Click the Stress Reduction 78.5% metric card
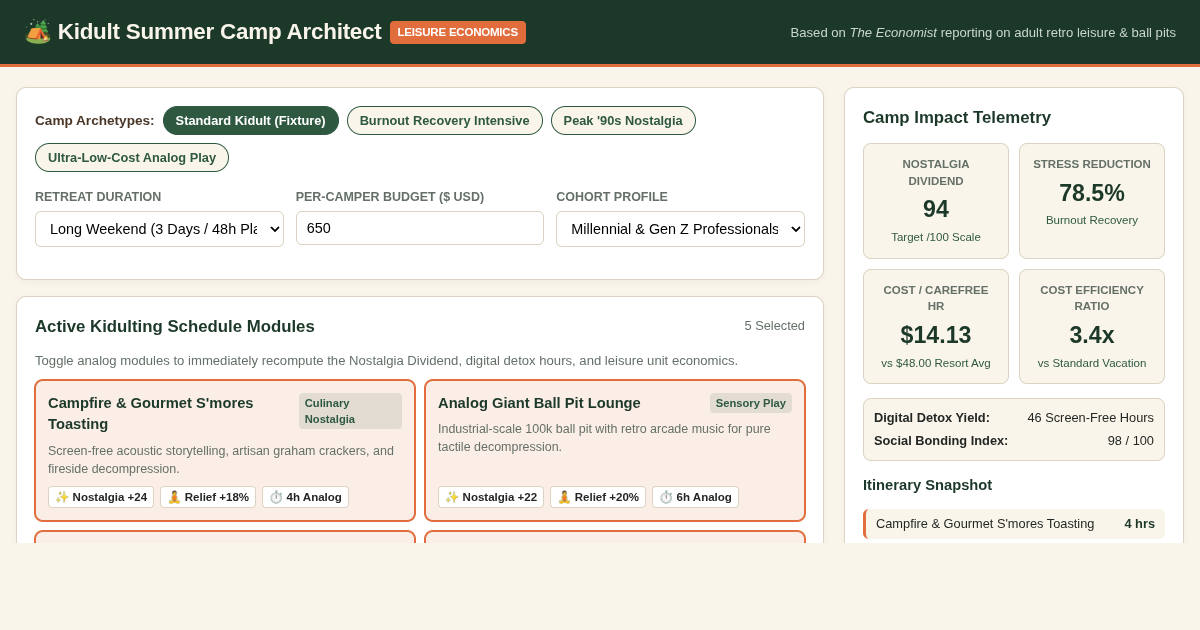The image size is (1200, 630). pos(1092,201)
